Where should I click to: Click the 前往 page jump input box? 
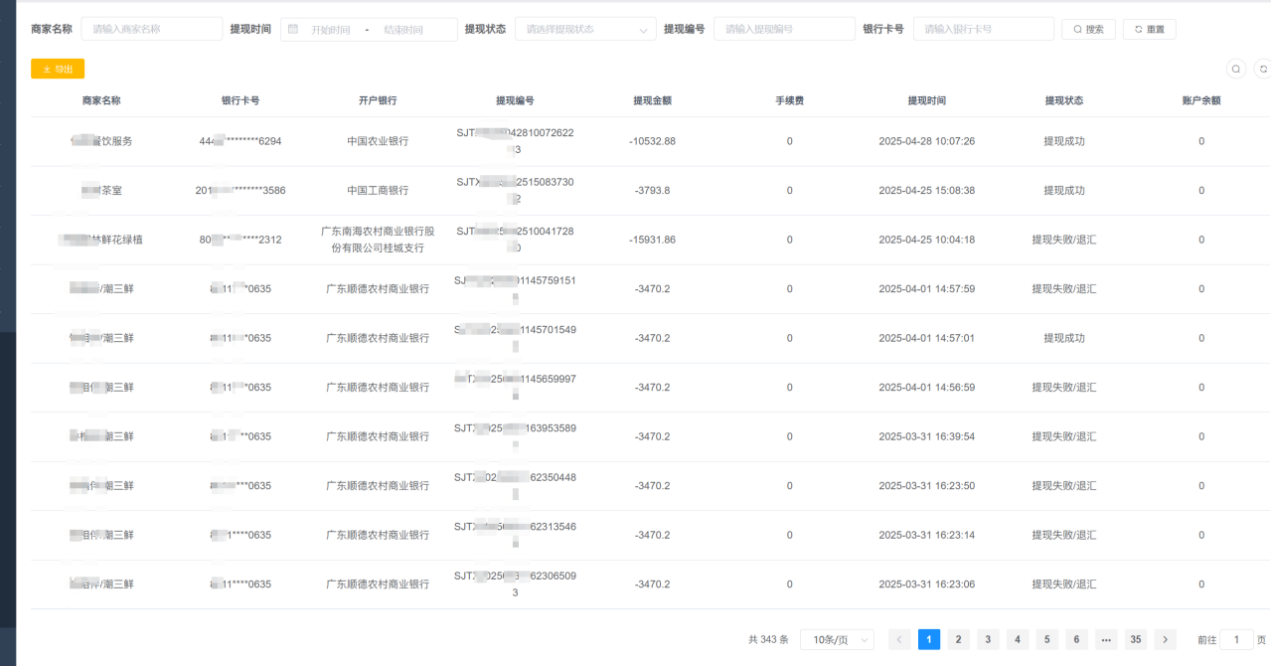click(1236, 640)
